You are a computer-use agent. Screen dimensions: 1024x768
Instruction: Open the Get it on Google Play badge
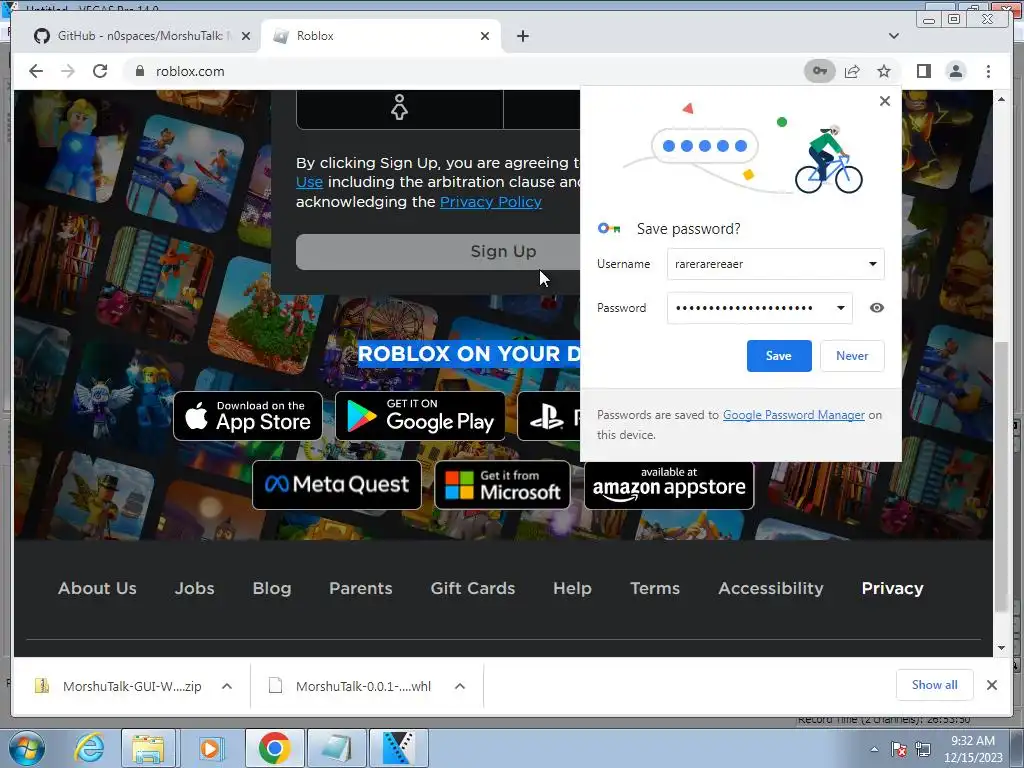[420, 416]
